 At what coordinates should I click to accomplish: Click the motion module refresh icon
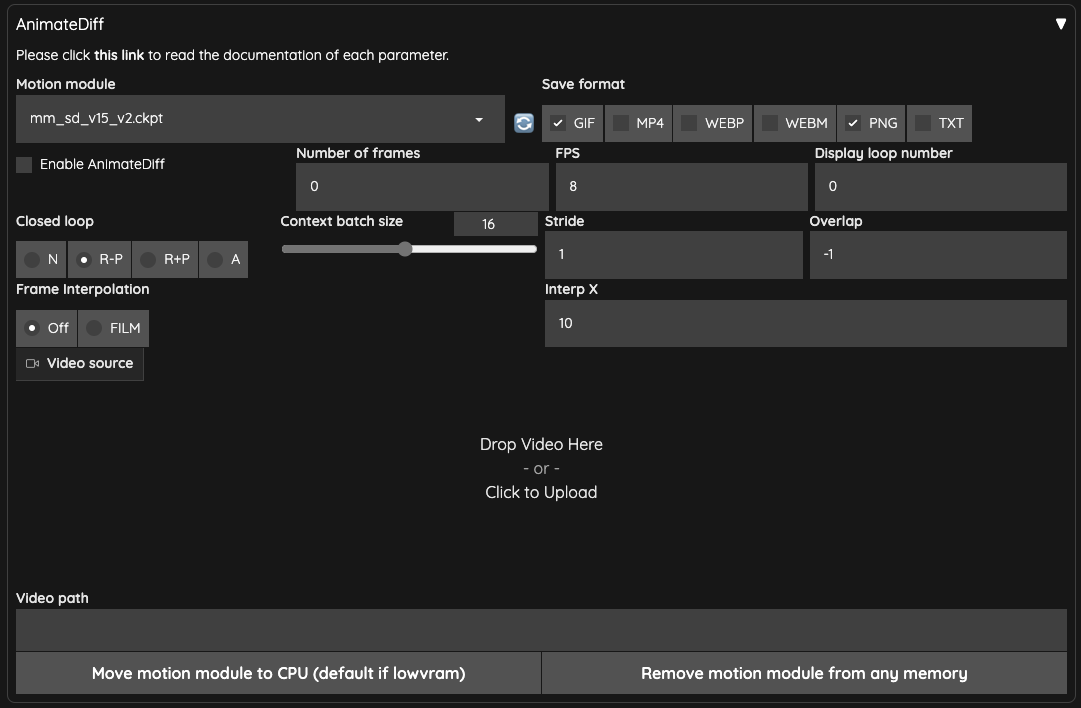(x=523, y=122)
